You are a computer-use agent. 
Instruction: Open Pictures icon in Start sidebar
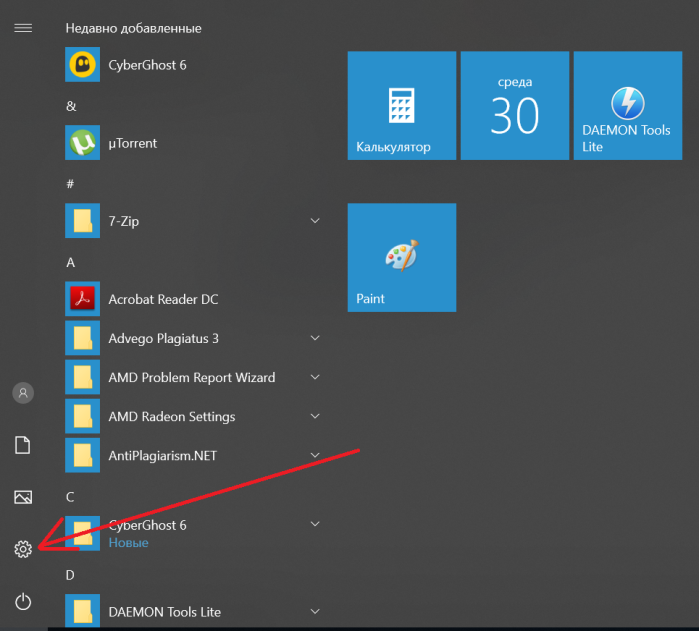pyautogui.click(x=23, y=497)
